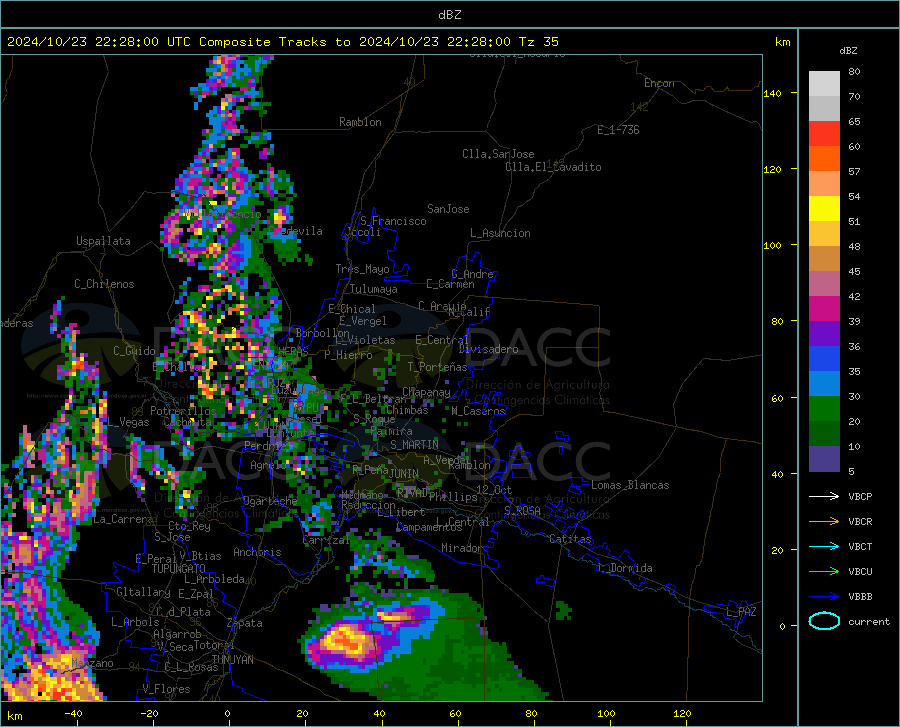
Task: Click the TUPUNGATO city label
Action: [179, 569]
